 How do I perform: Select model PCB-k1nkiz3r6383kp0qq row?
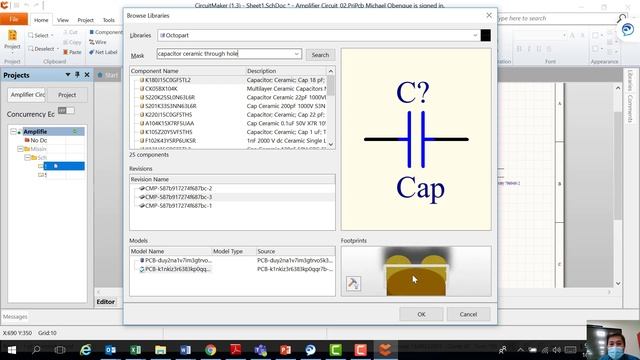click(233, 269)
